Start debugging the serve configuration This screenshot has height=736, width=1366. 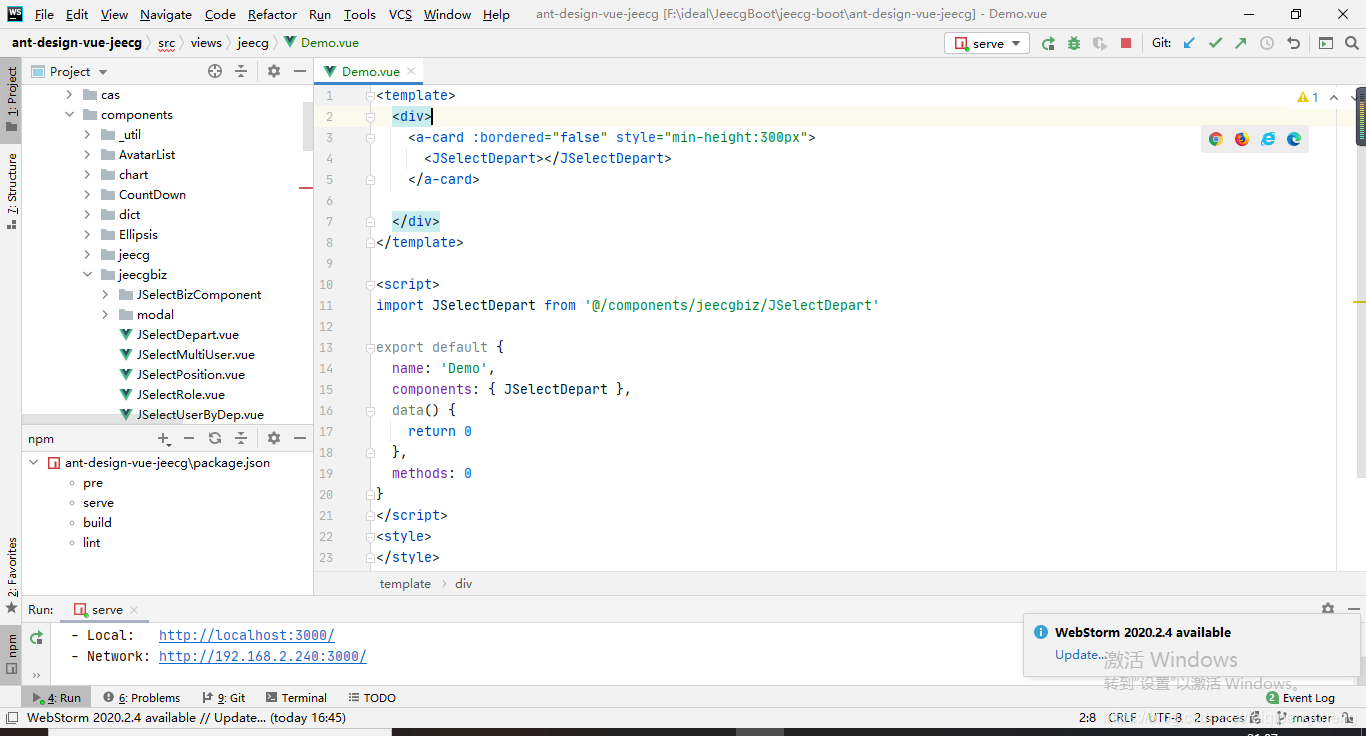coord(1073,43)
